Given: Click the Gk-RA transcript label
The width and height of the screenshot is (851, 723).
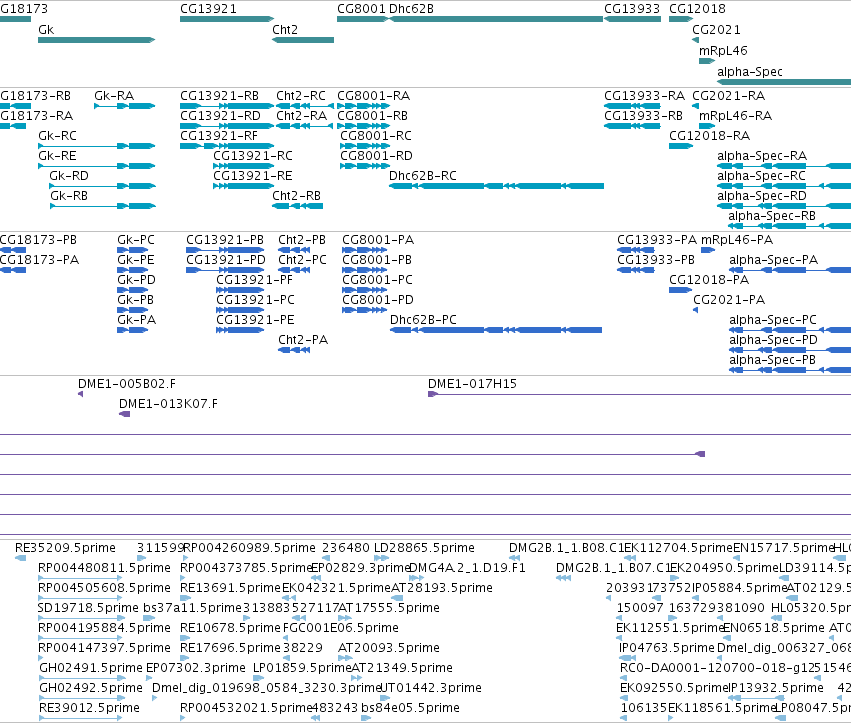Looking at the screenshot, I should coord(114,96).
